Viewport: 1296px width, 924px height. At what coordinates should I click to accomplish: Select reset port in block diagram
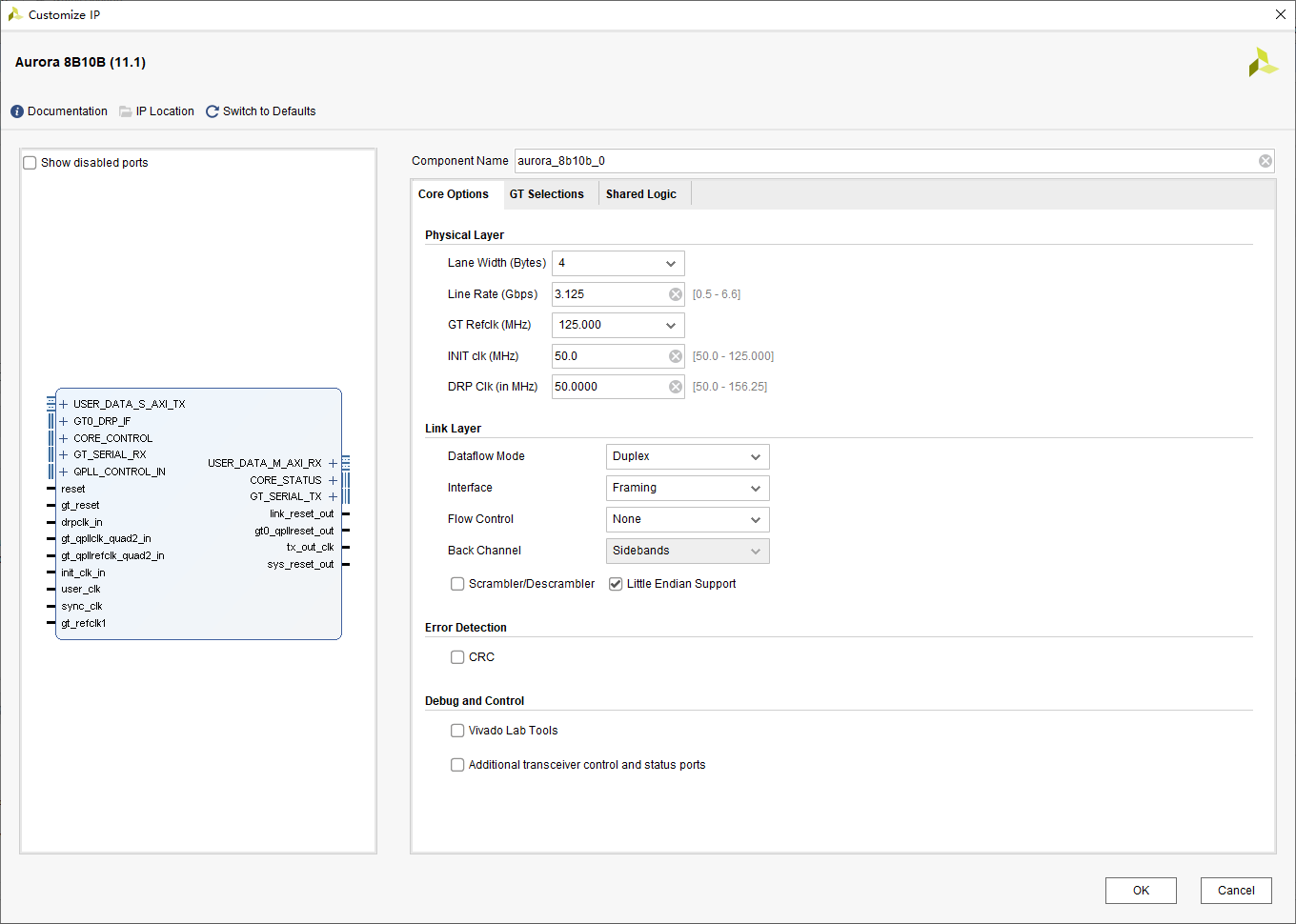point(73,489)
